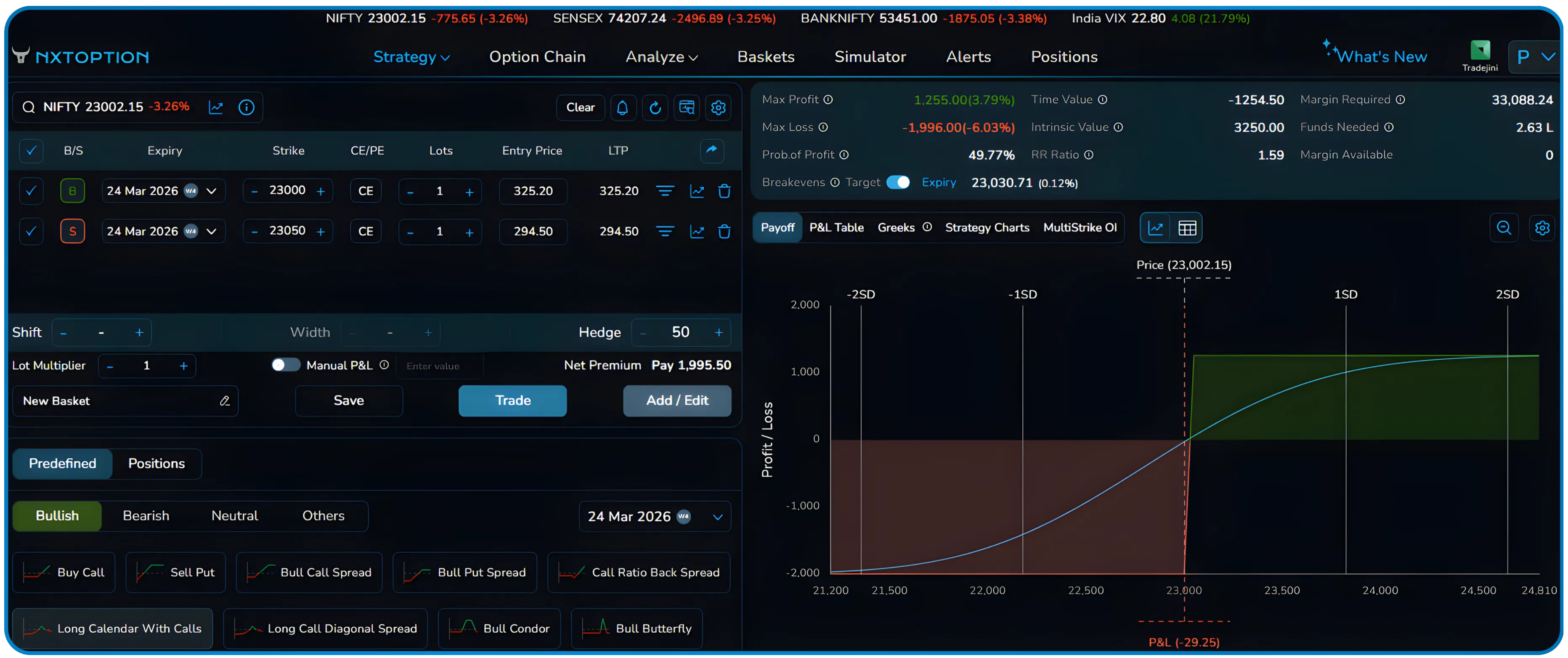Image resolution: width=1568 pixels, height=658 pixels.
Task: Refresh strategy prices with the reload icon
Action: 654,108
